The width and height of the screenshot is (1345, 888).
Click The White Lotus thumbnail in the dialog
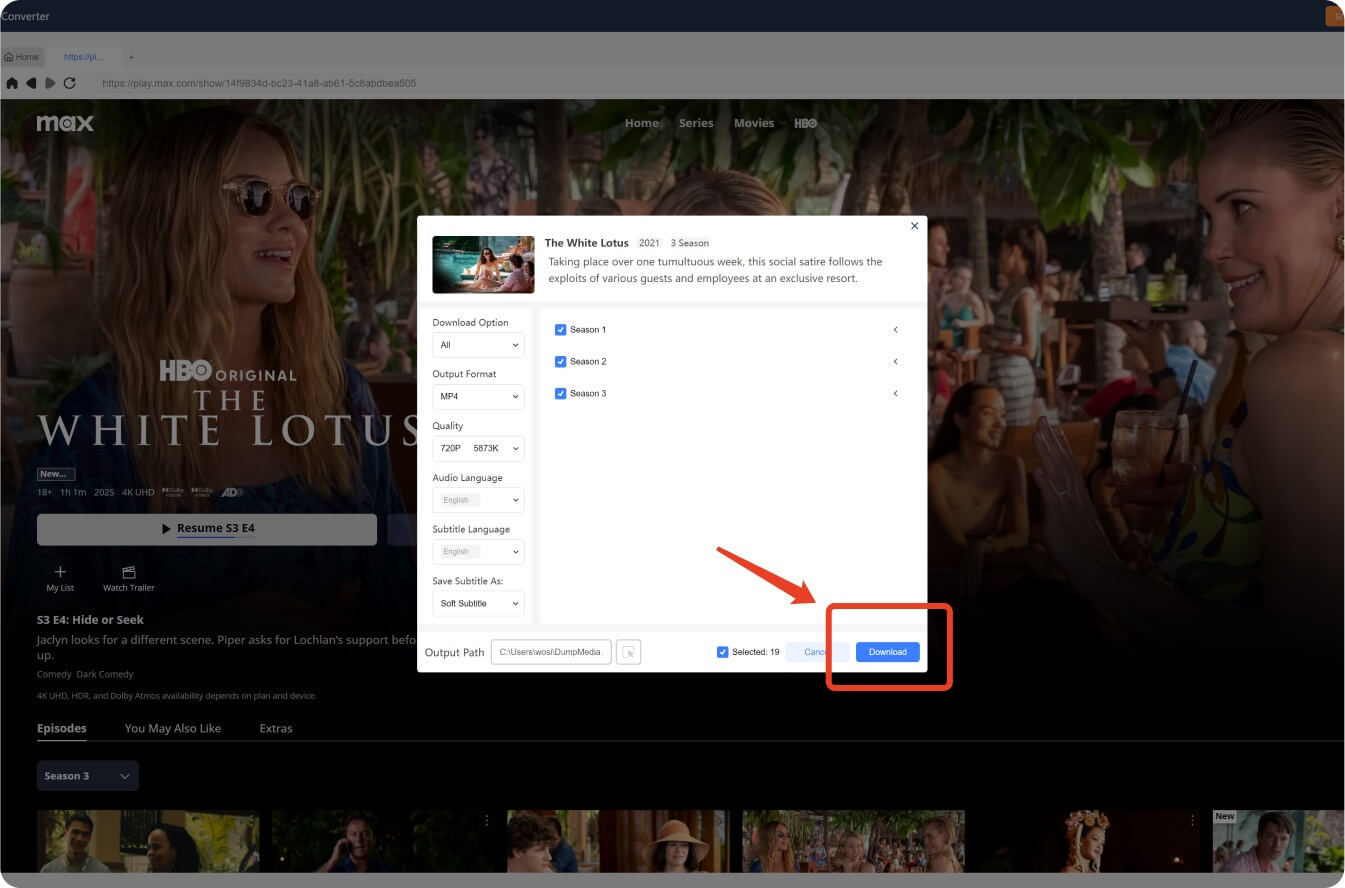click(x=483, y=264)
